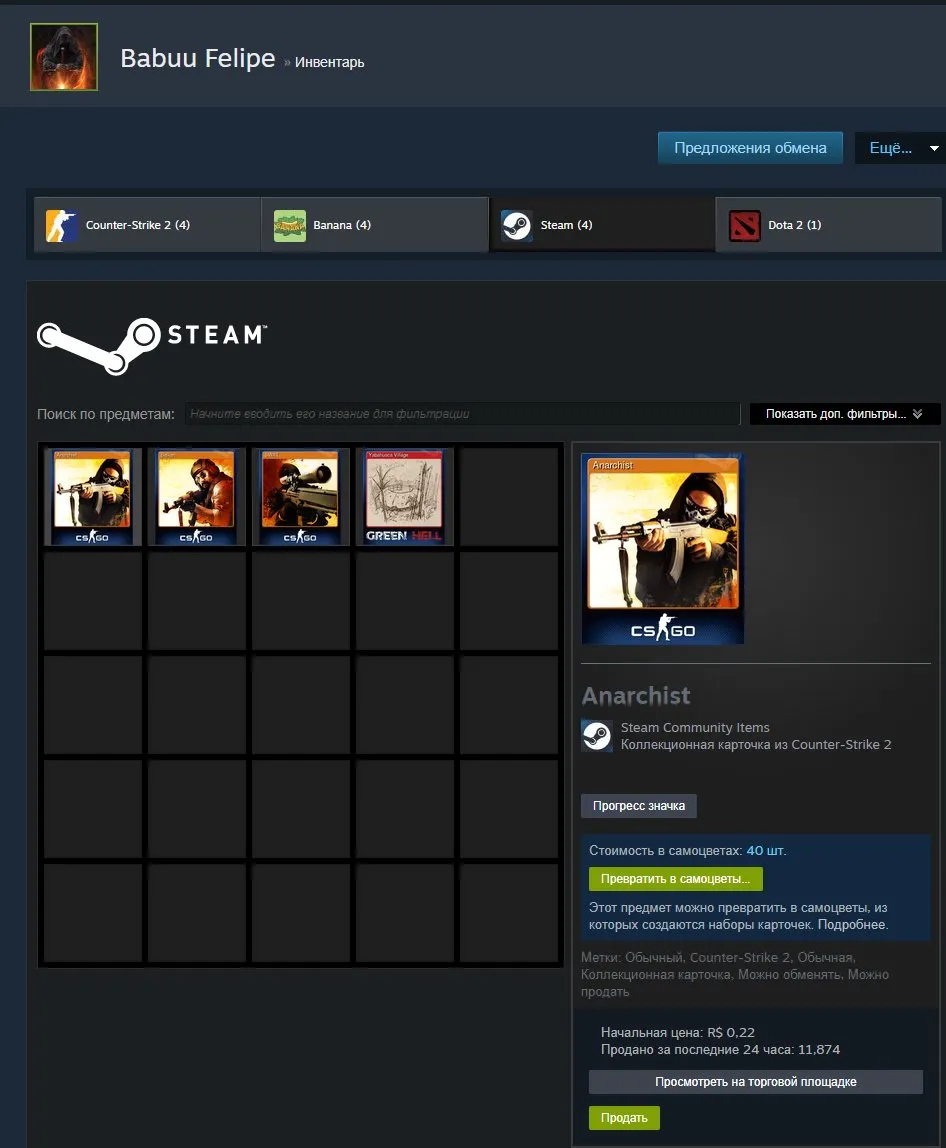Click the Метки tags text
The height and width of the screenshot is (1148, 946).
click(734, 974)
